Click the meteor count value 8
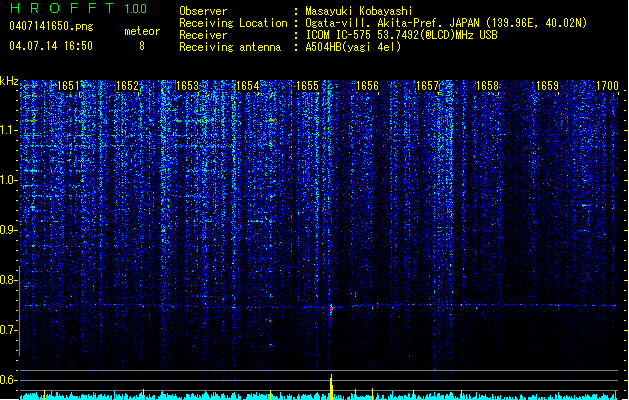 click(x=142, y=46)
